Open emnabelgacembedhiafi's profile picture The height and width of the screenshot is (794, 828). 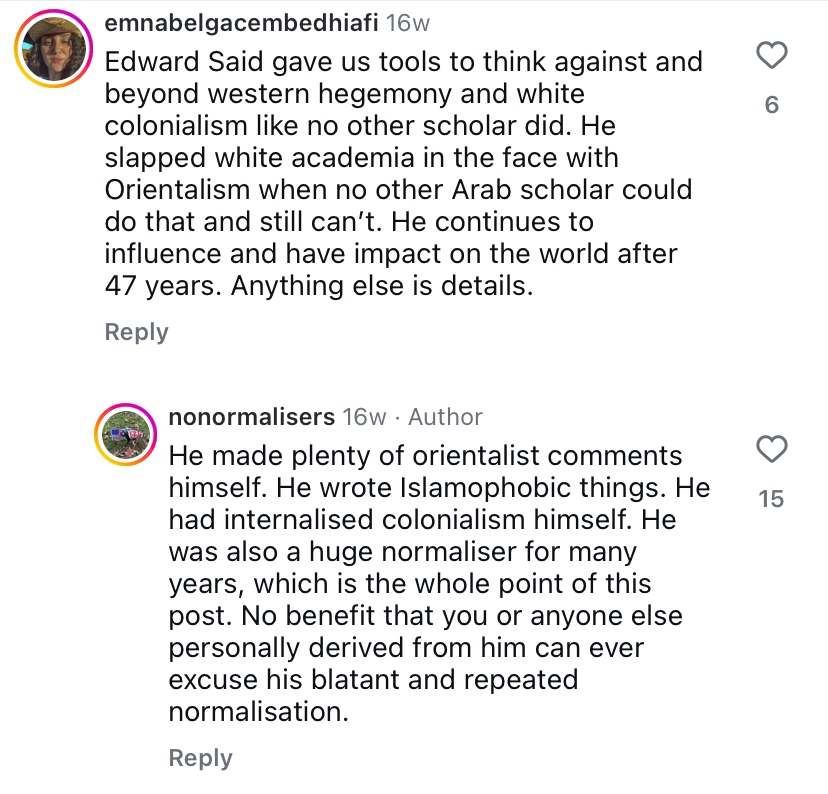click(52, 50)
